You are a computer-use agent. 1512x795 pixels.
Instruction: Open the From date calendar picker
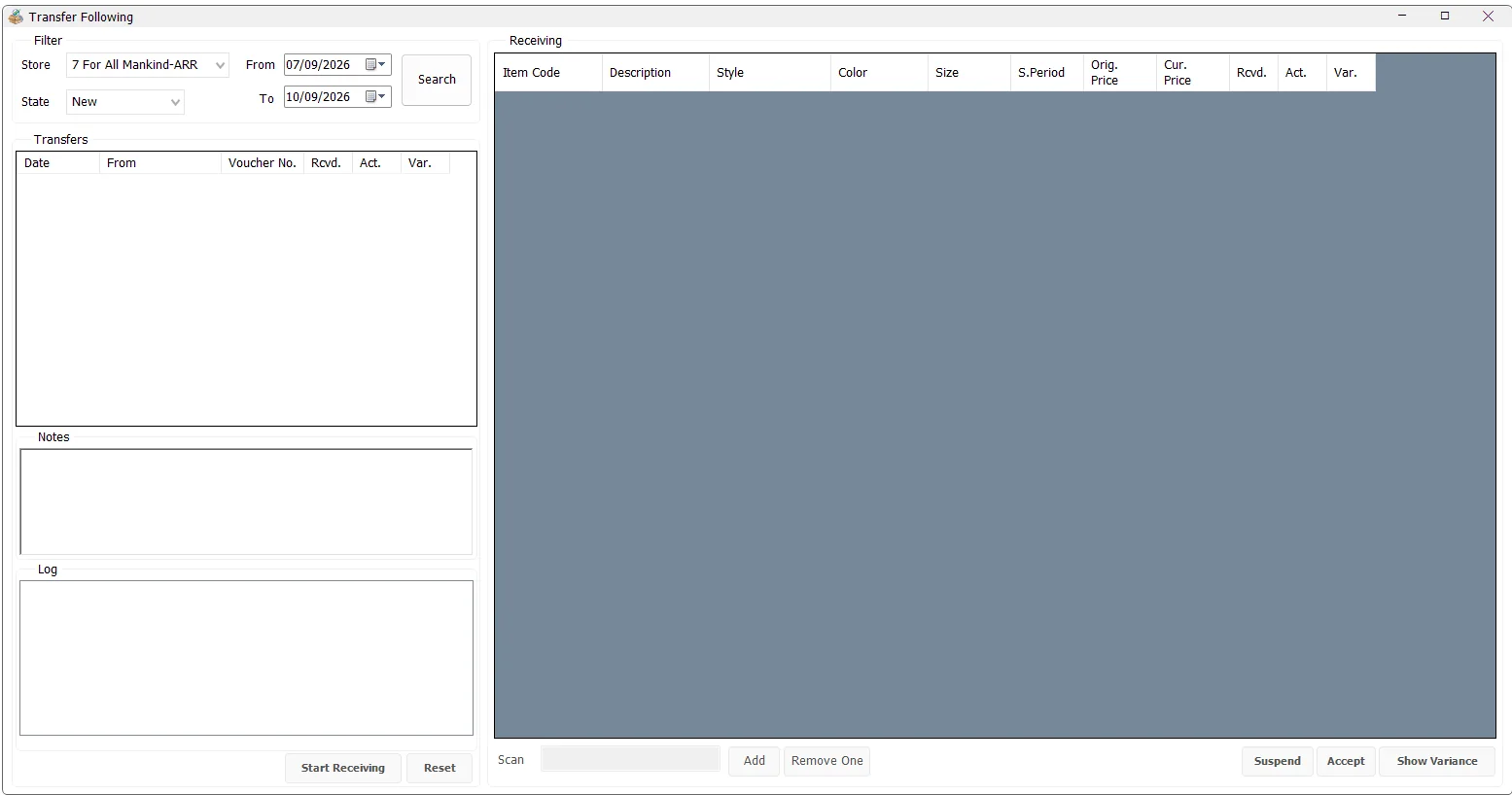point(375,65)
